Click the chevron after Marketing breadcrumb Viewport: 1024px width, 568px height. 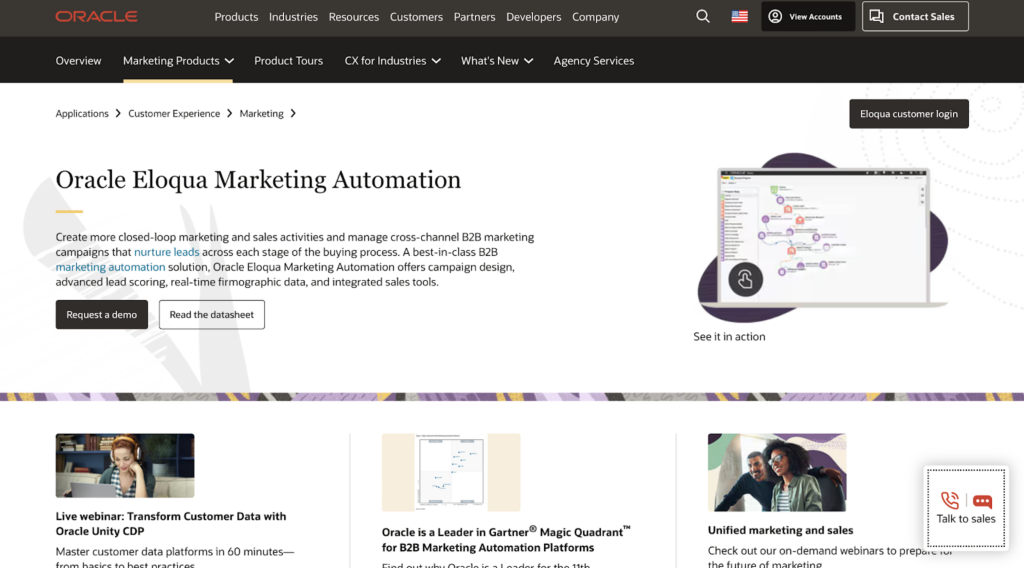293,114
